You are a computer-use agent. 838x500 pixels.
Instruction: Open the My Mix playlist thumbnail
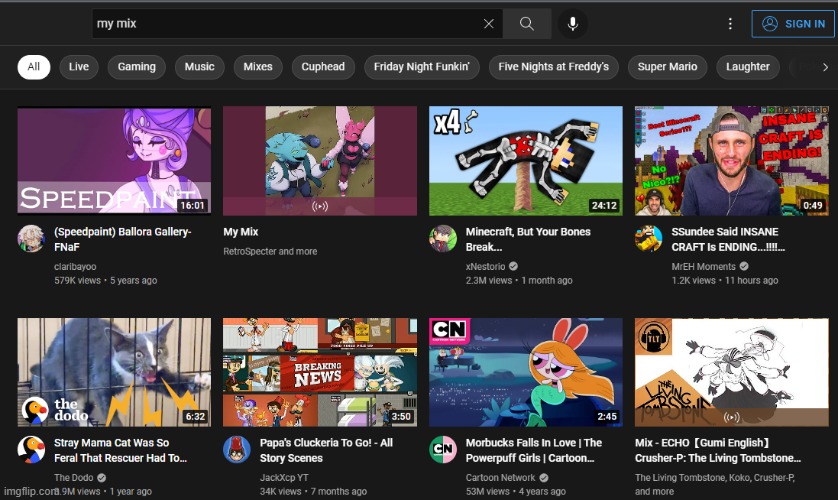pos(320,161)
